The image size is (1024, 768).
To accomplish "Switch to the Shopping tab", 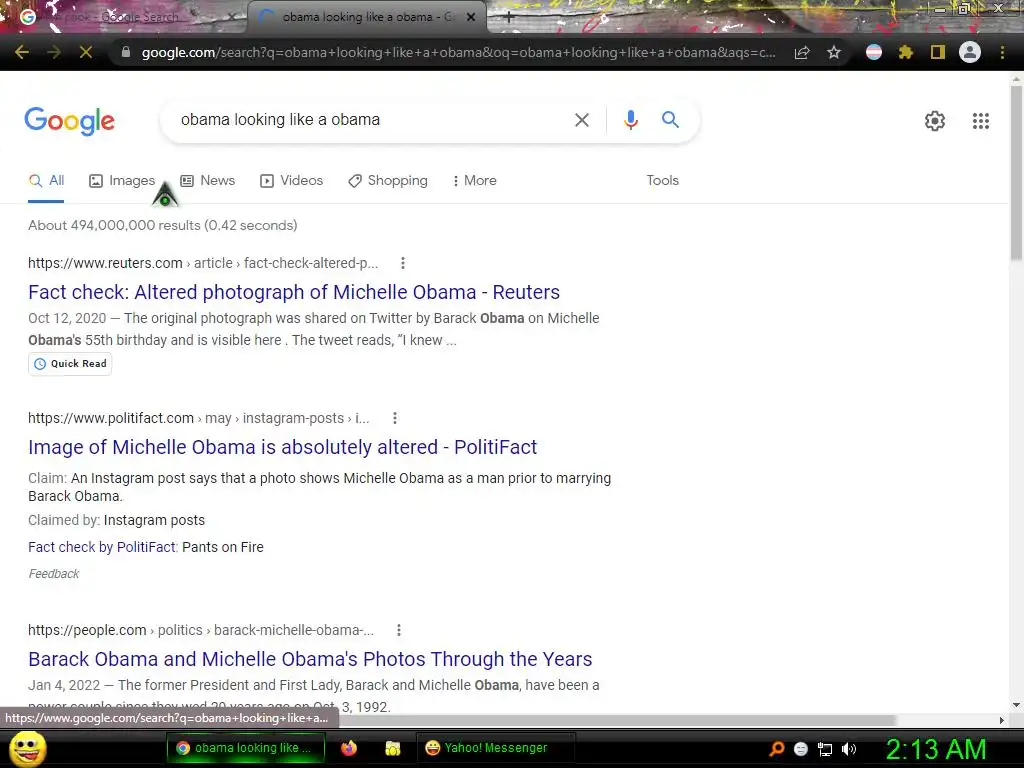I will pyautogui.click(x=388, y=181).
